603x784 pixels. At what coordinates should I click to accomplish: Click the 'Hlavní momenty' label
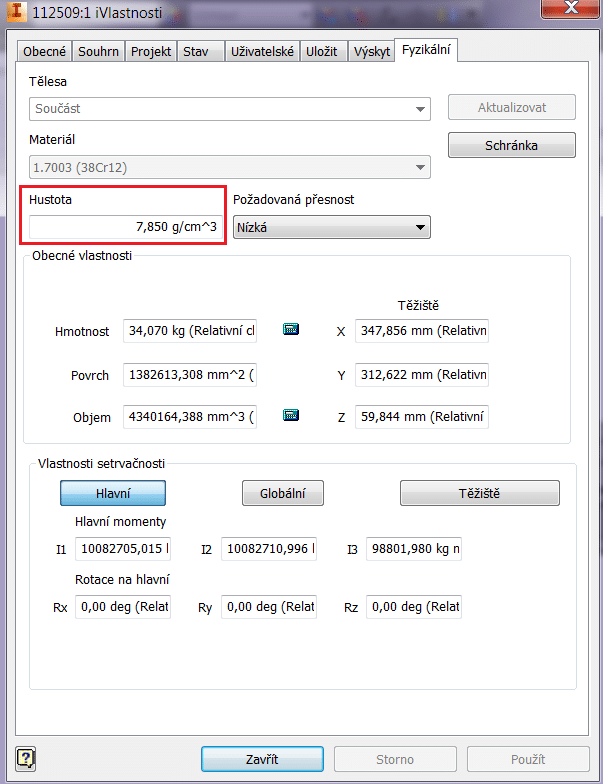[120, 522]
